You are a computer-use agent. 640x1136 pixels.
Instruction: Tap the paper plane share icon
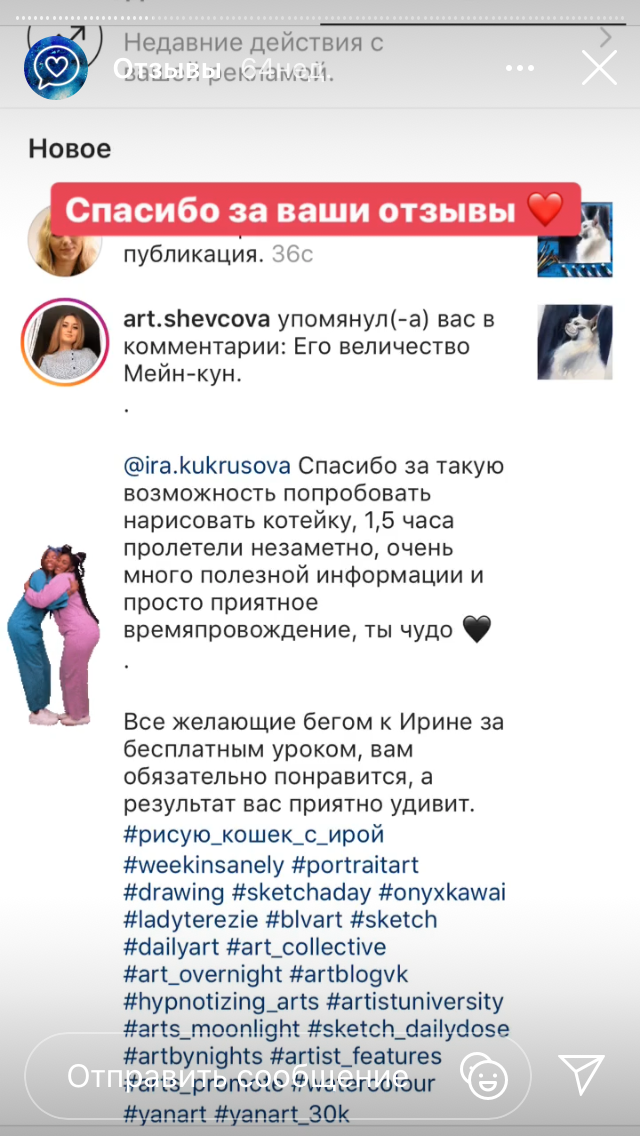581,1074
